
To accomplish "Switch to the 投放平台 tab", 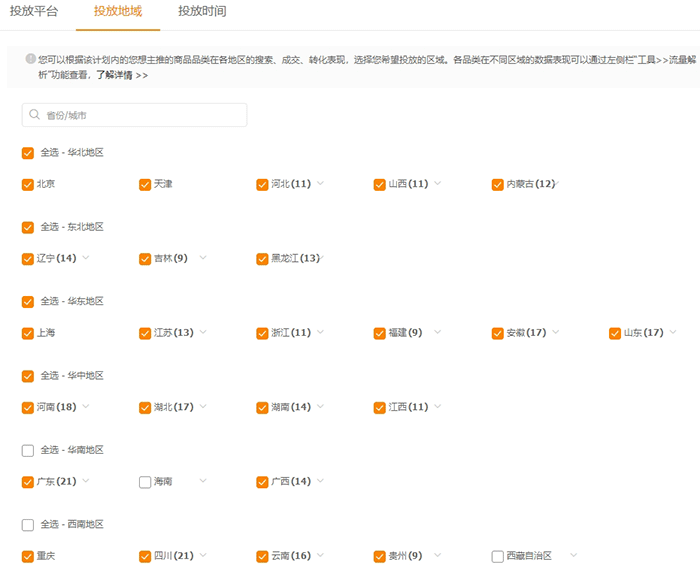I will (34, 12).
